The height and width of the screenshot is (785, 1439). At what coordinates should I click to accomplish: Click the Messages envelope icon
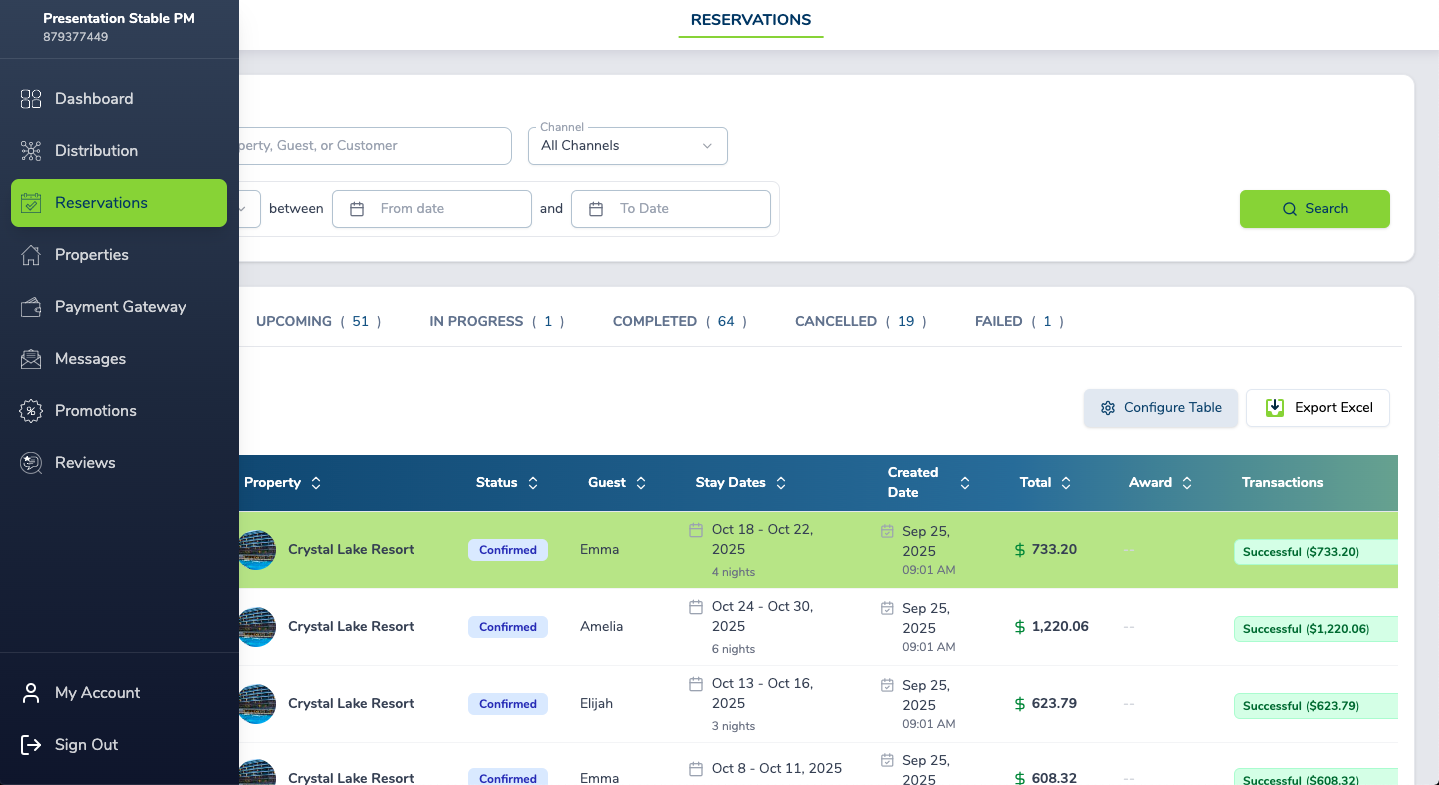tap(31, 359)
